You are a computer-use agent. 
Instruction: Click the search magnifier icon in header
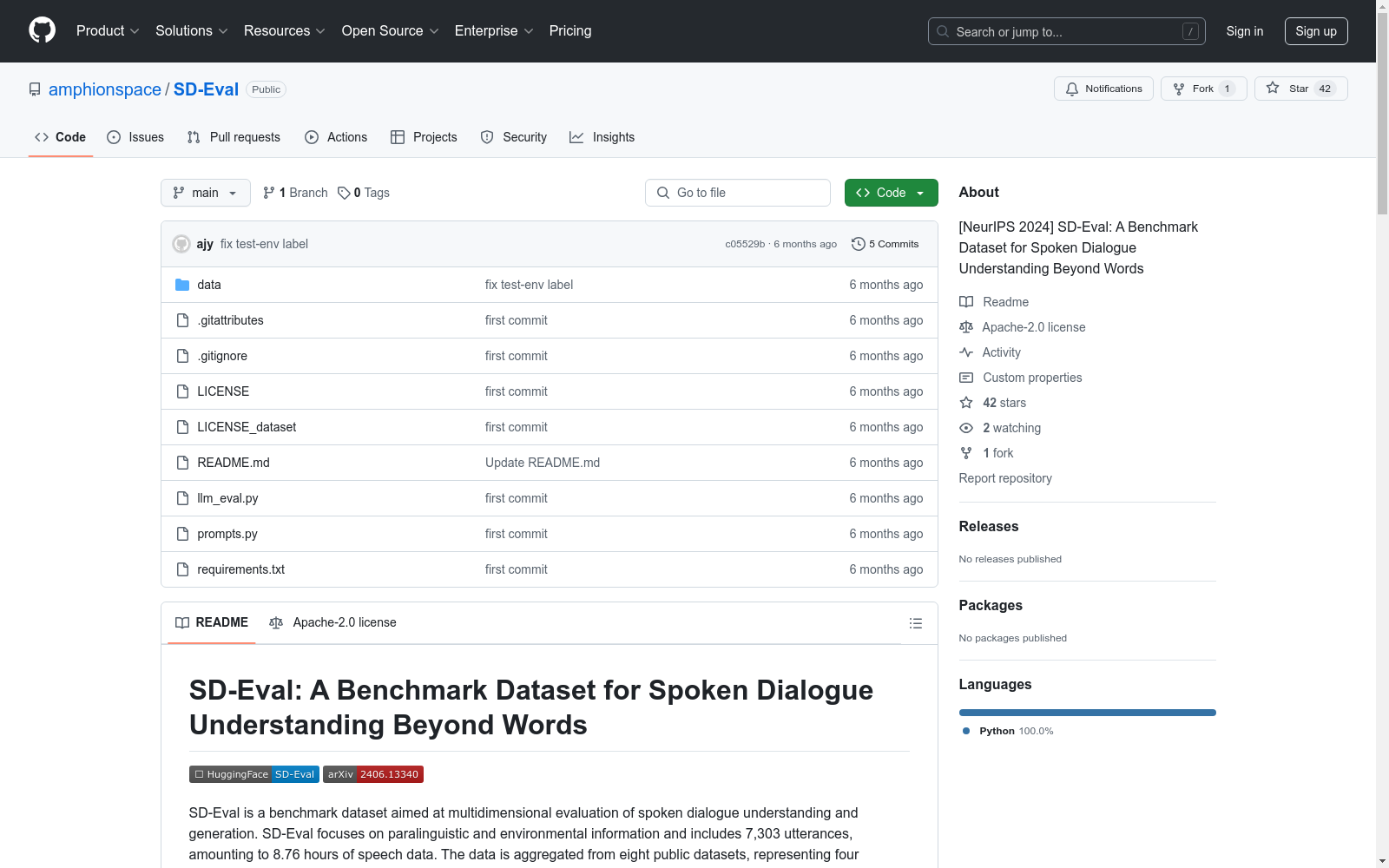coord(943,31)
